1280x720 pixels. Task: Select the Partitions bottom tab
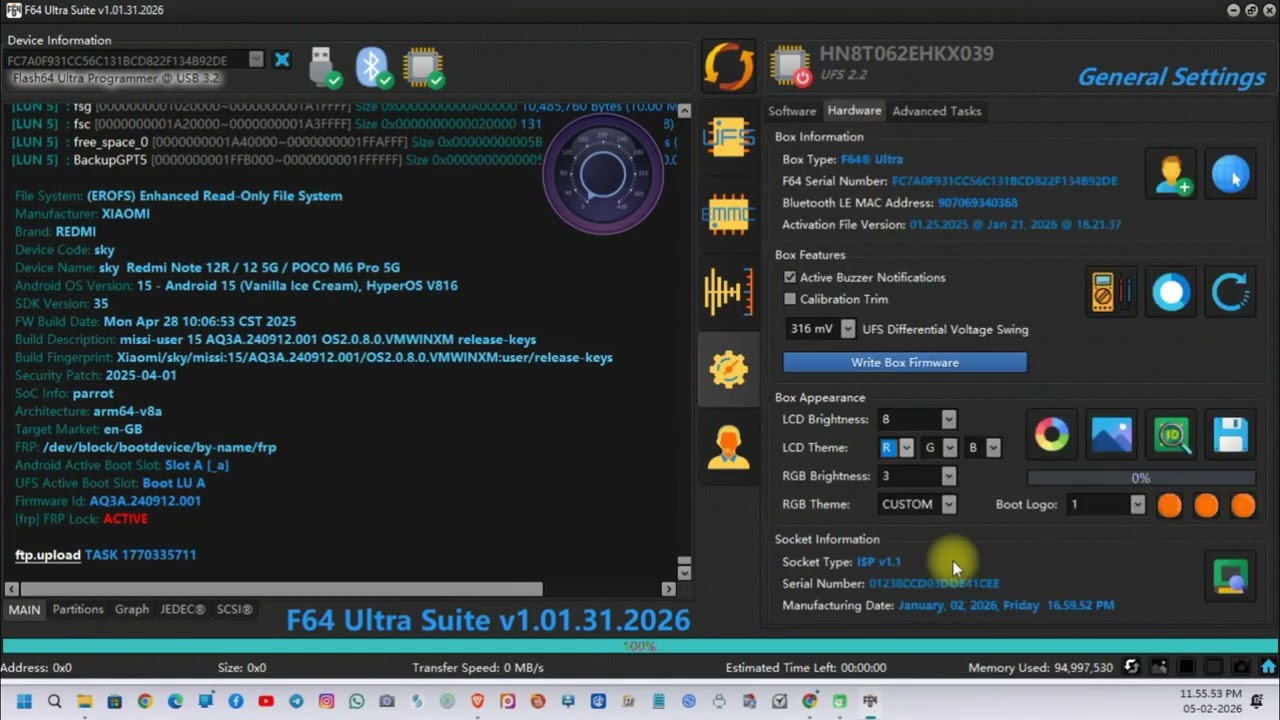click(x=78, y=609)
